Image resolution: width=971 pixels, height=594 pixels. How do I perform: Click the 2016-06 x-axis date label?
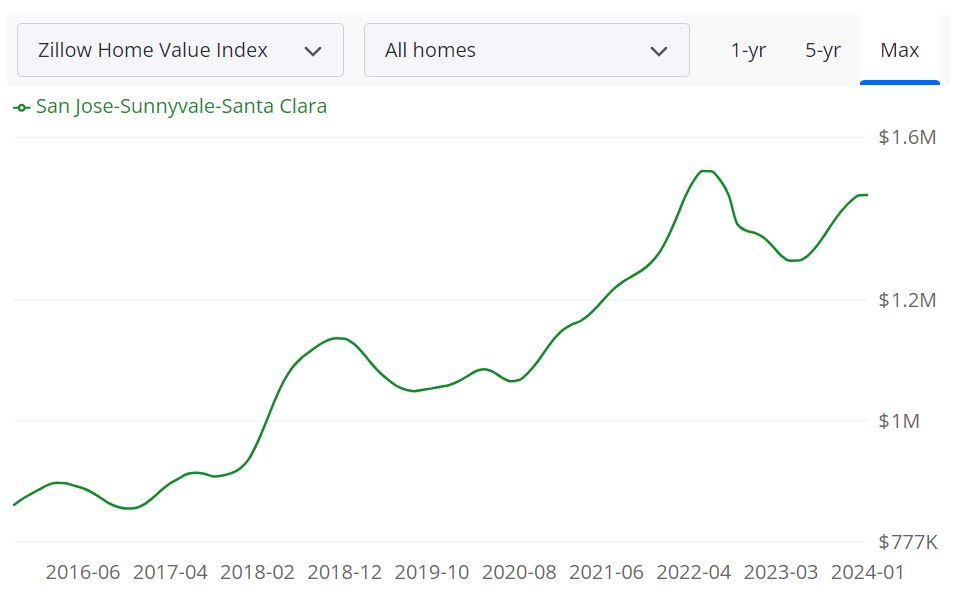(83, 572)
